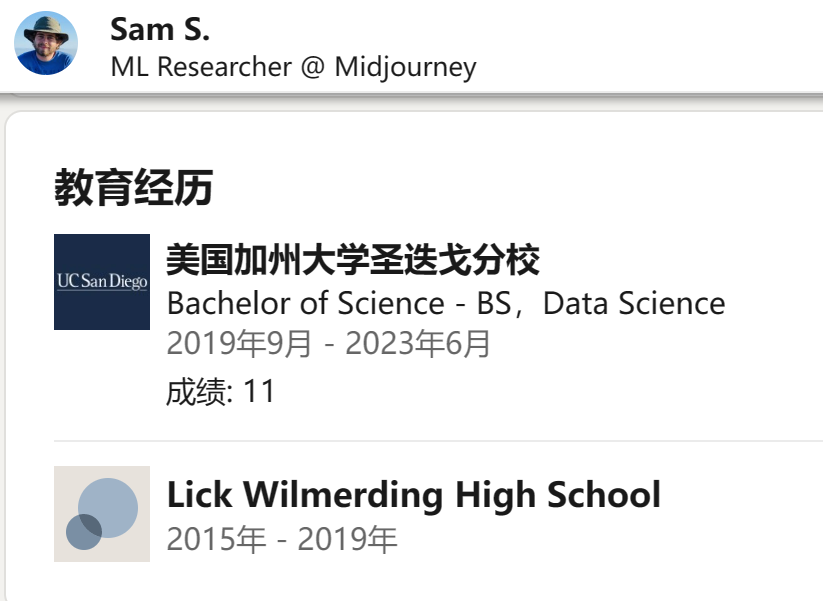The width and height of the screenshot is (823, 601).
Task: Click the small dark circle in placeholder logo
Action: [x=84, y=532]
